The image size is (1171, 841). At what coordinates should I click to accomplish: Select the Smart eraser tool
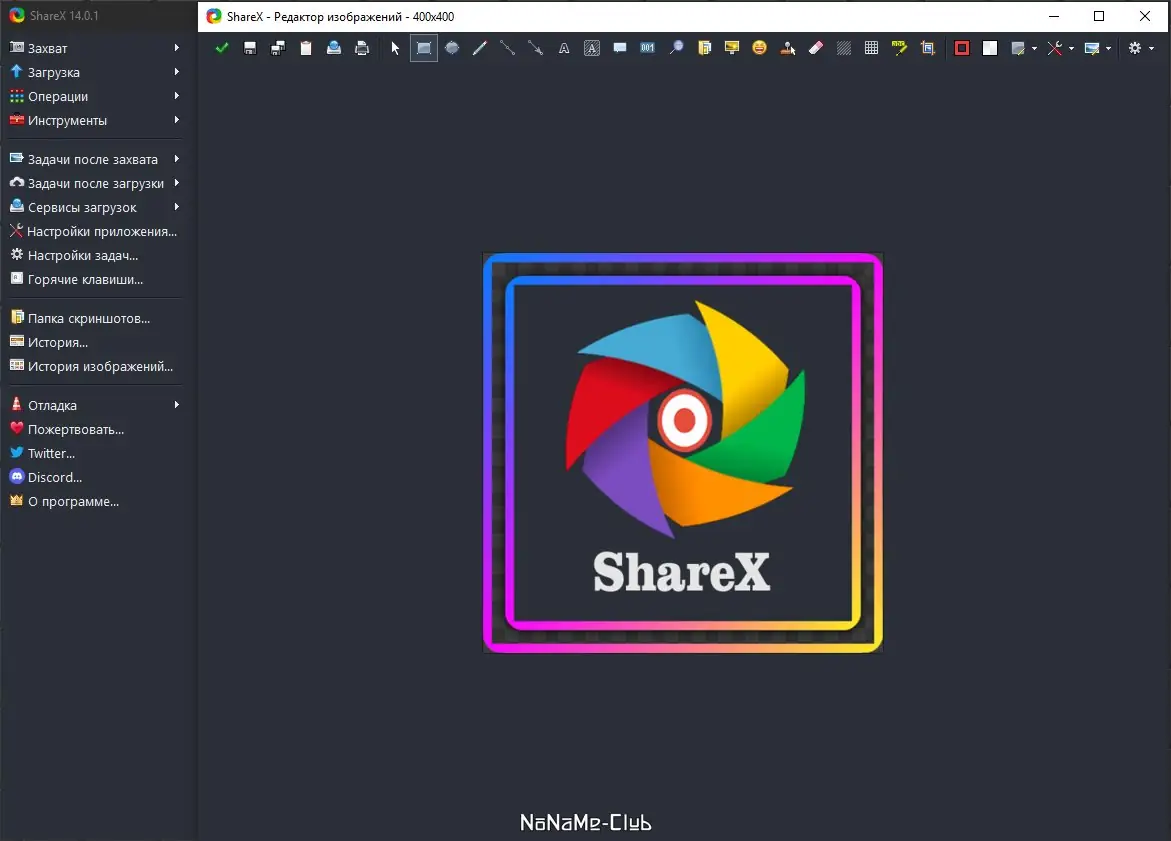816,48
